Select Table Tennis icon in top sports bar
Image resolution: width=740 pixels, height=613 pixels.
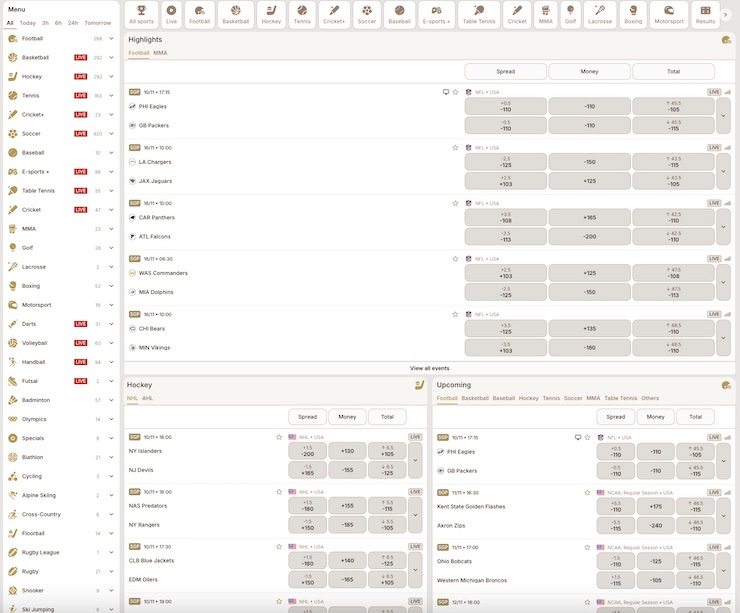479,15
